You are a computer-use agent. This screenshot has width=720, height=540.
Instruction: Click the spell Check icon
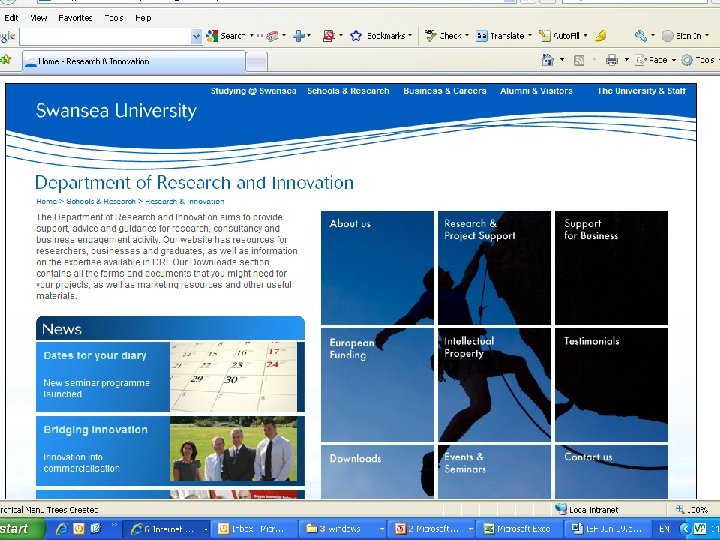[x=430, y=36]
